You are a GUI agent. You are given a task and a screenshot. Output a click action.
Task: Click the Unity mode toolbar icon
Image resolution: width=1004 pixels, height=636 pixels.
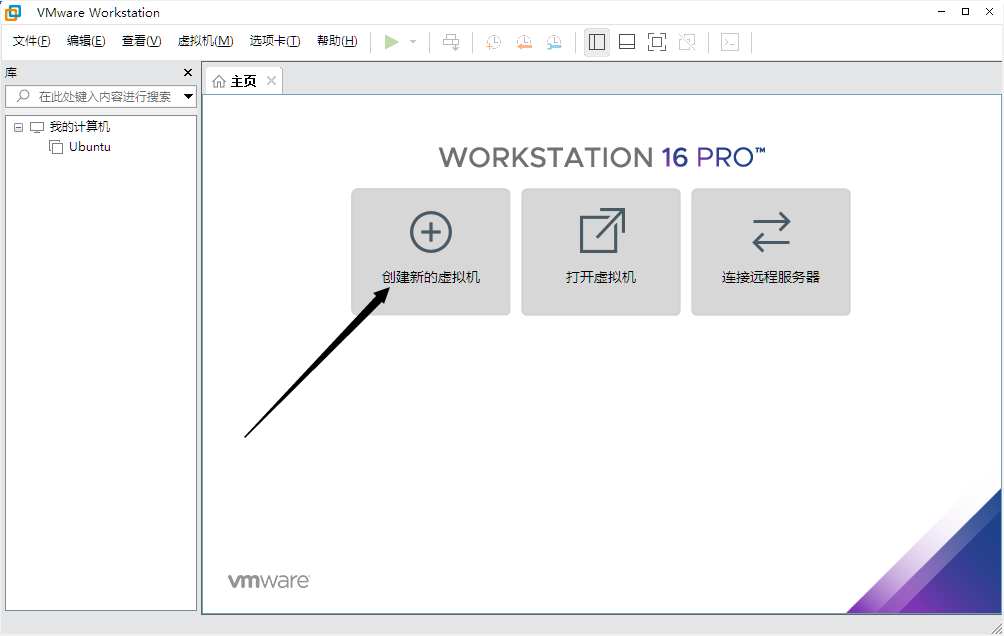[687, 42]
